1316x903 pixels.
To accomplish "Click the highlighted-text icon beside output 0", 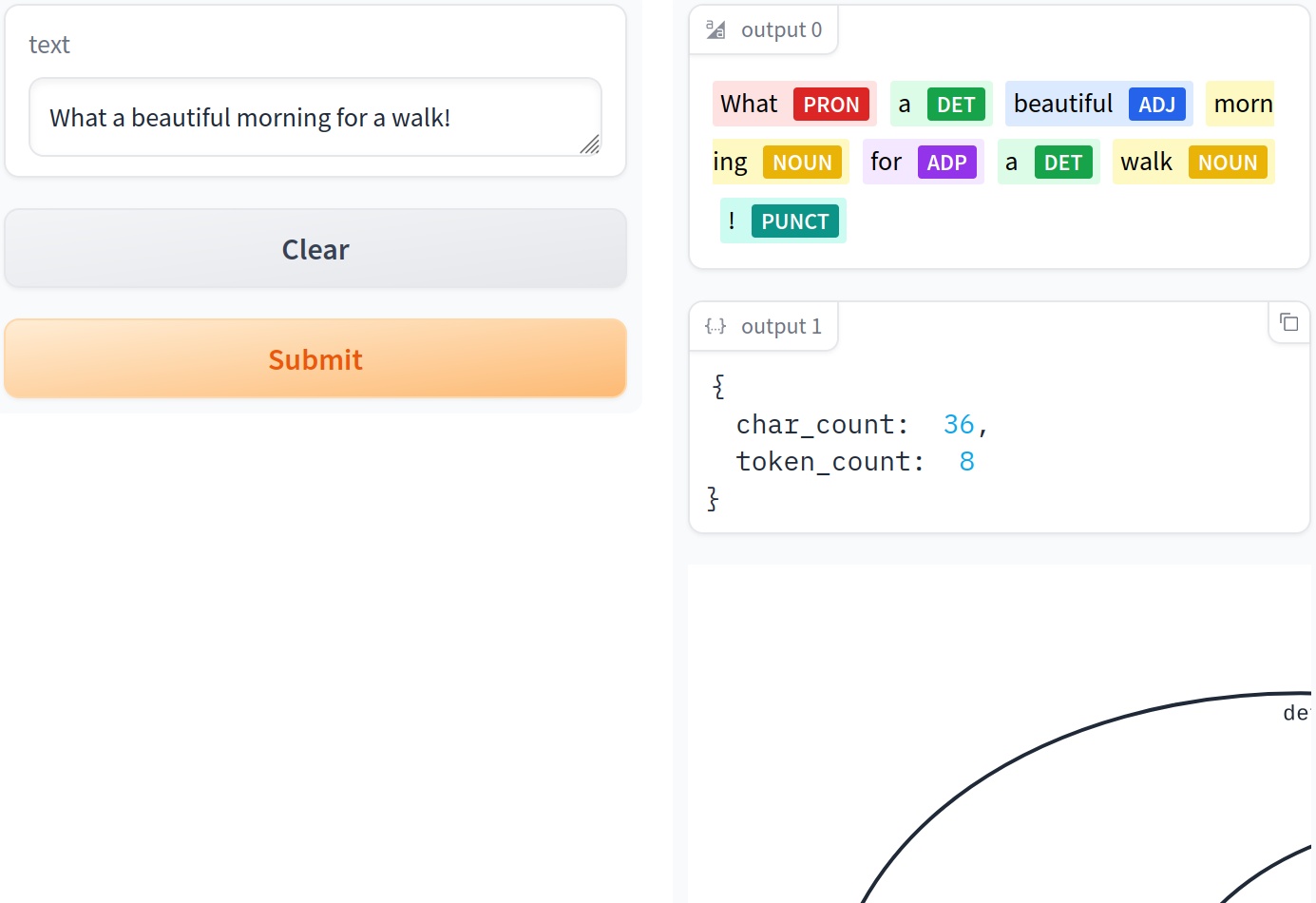I will pos(715,29).
